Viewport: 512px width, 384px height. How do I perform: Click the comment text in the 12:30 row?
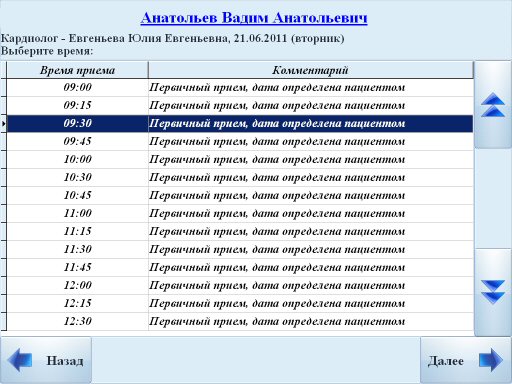[277, 322]
